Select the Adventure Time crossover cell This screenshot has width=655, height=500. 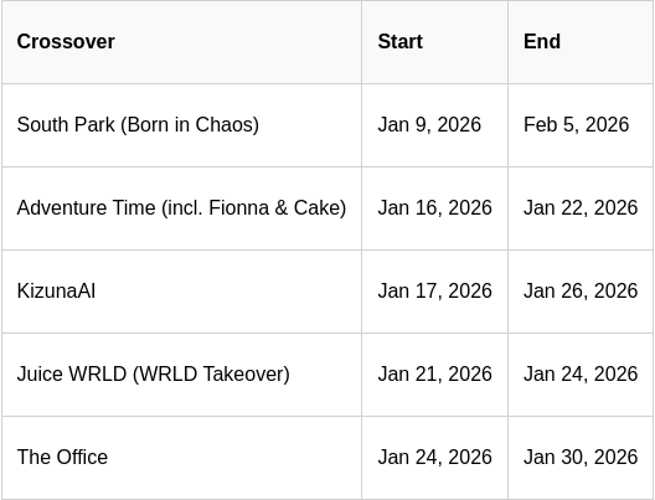pyautogui.click(x=181, y=208)
